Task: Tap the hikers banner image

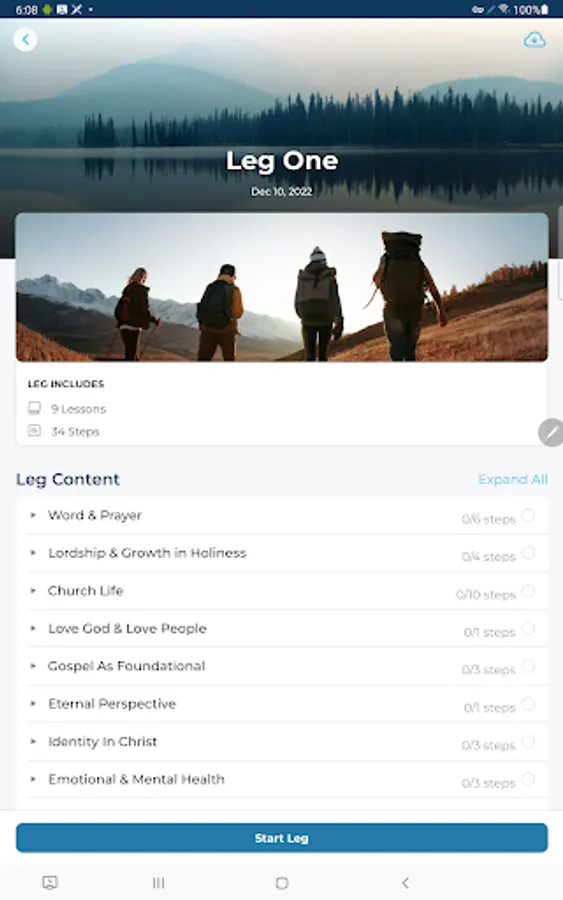Action: click(x=282, y=287)
